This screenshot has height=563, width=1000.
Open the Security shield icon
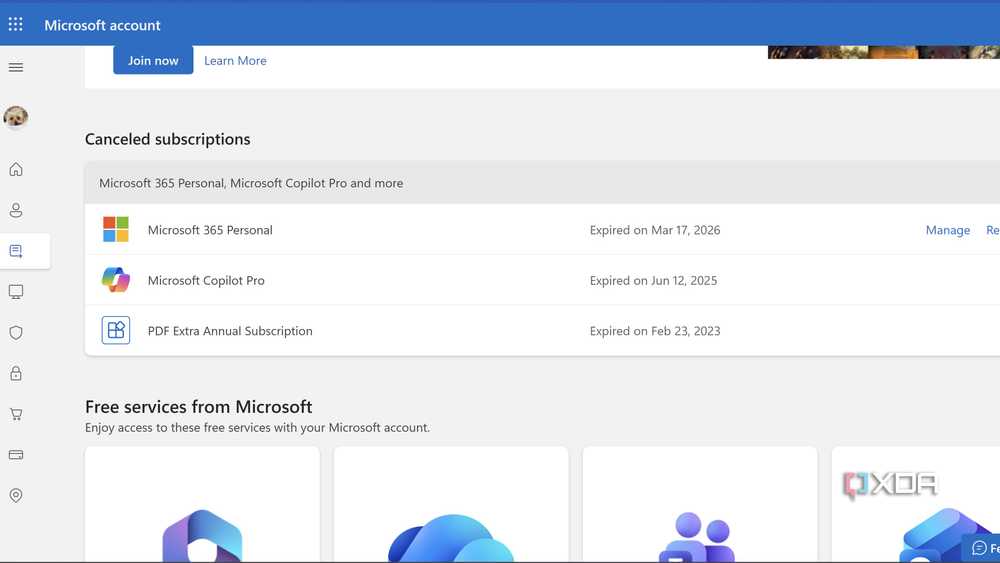(16, 332)
